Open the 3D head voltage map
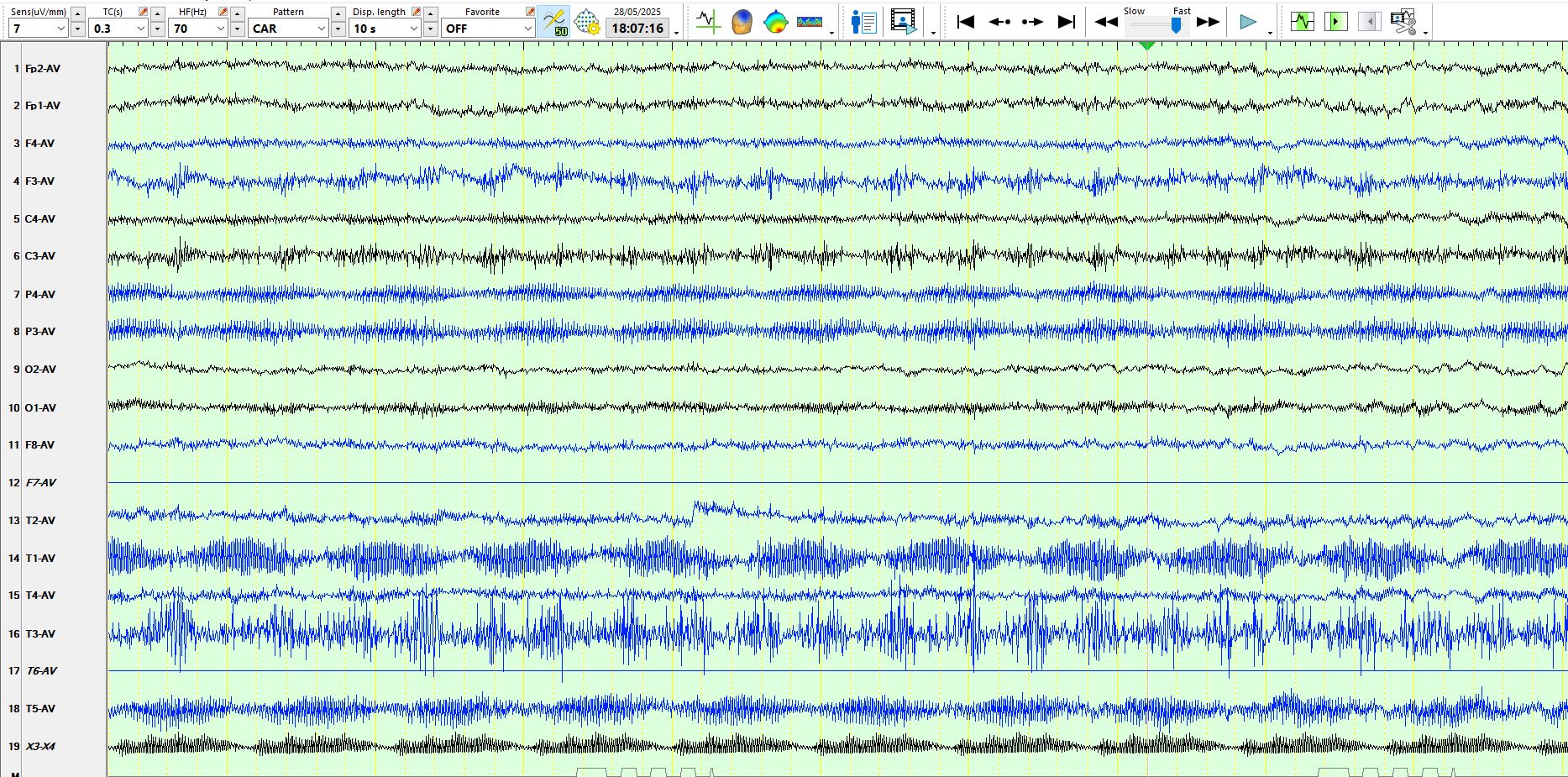 (x=742, y=22)
